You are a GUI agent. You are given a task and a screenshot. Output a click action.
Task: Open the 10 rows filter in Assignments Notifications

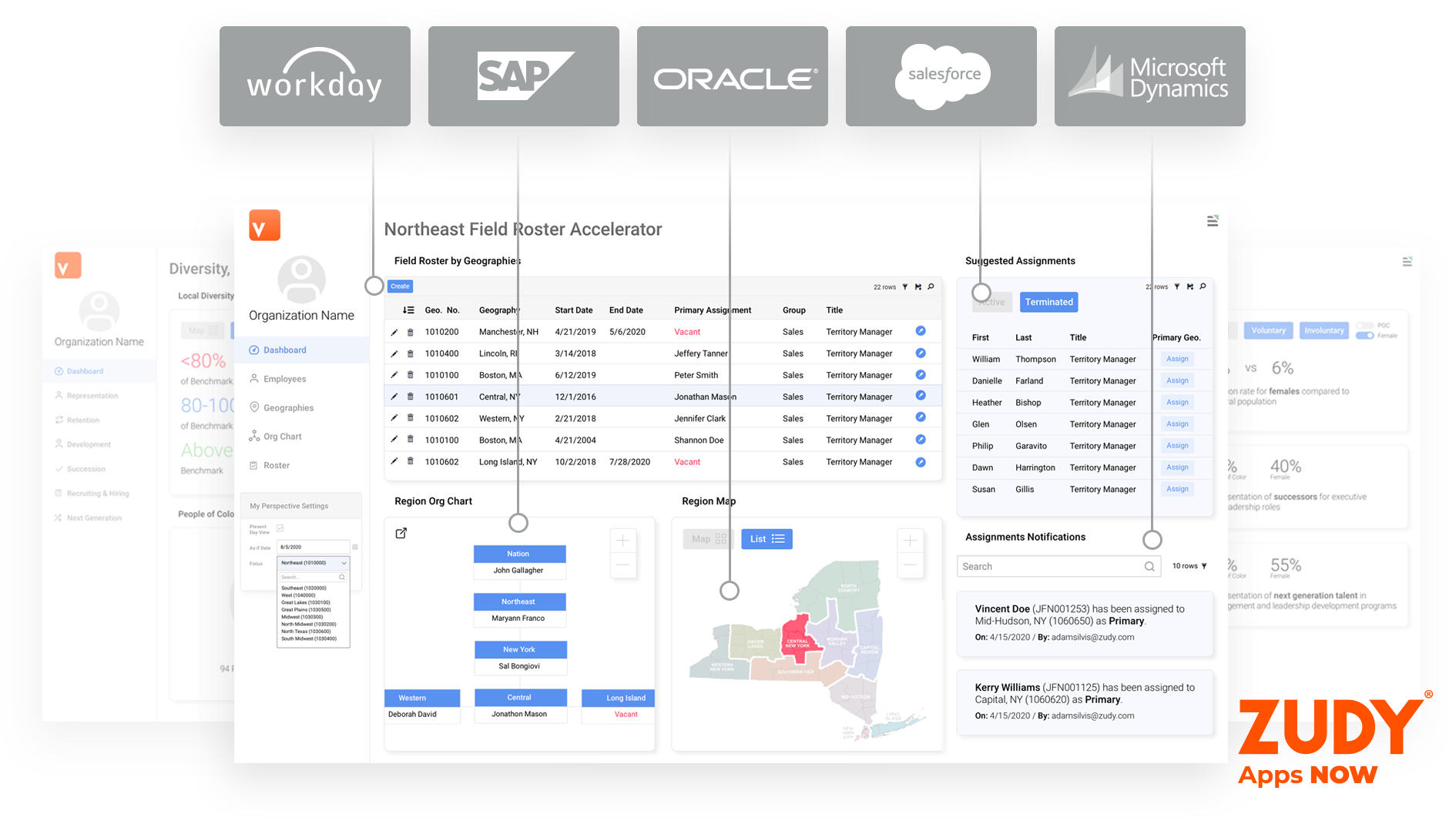[1189, 566]
